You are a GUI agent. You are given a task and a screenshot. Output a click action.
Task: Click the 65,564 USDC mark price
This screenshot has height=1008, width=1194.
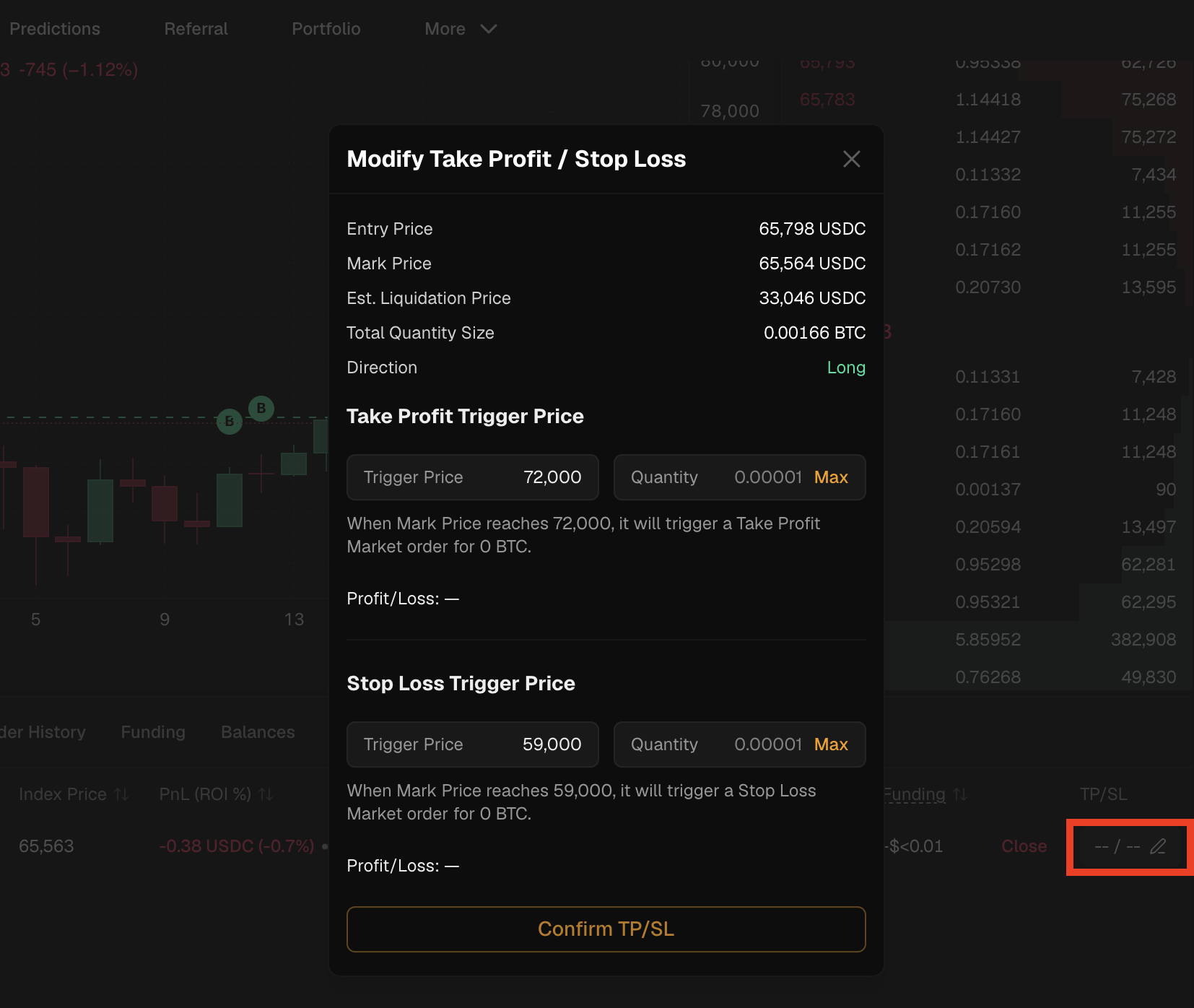(812, 264)
